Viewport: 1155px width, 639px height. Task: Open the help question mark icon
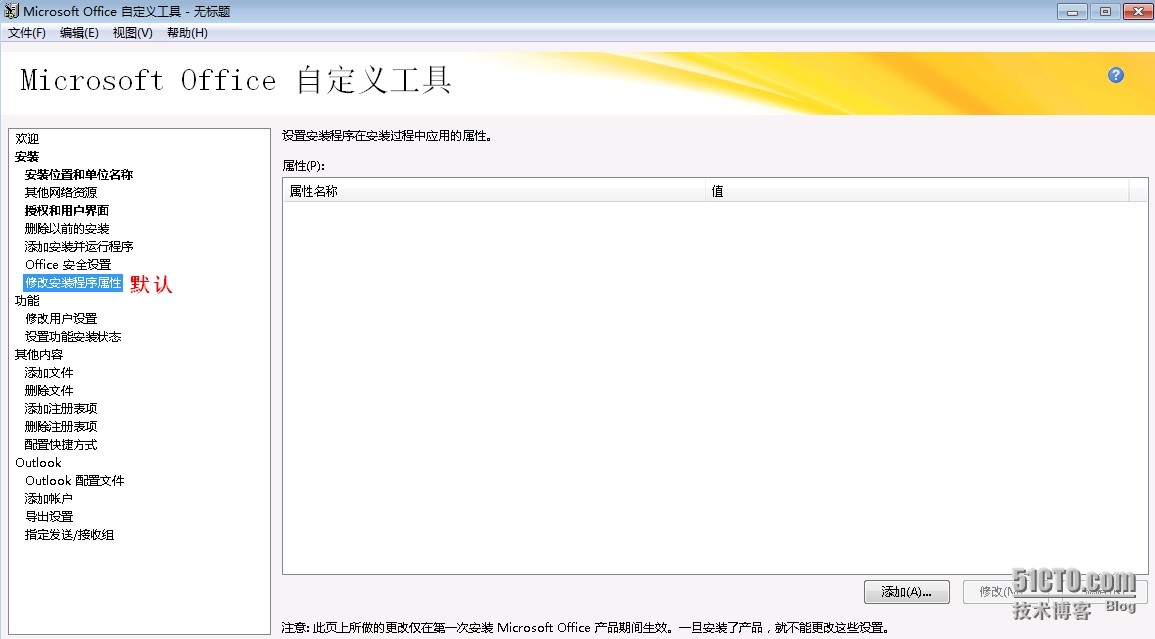coord(1115,75)
